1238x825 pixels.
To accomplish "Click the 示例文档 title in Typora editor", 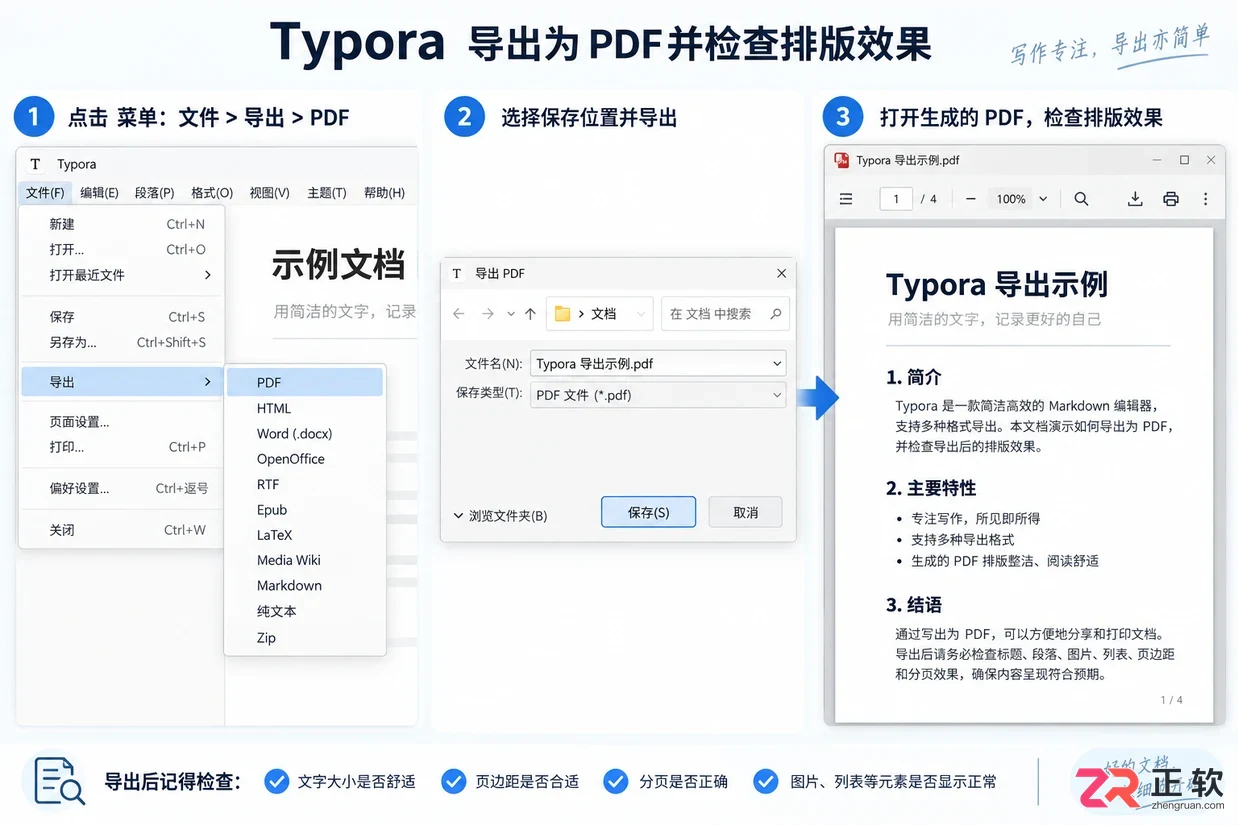I will 338,265.
